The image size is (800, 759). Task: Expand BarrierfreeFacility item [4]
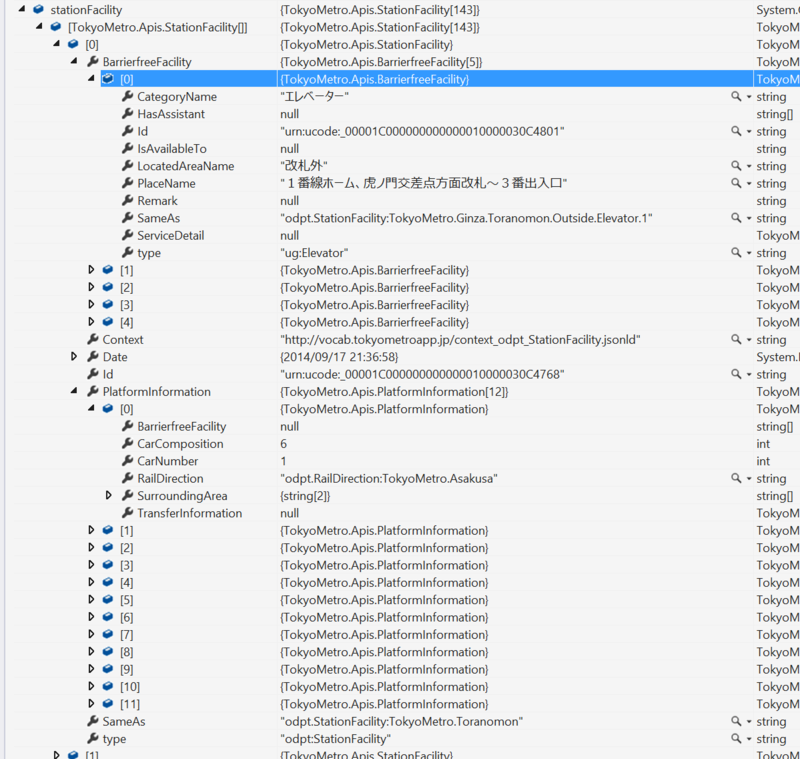point(91,321)
